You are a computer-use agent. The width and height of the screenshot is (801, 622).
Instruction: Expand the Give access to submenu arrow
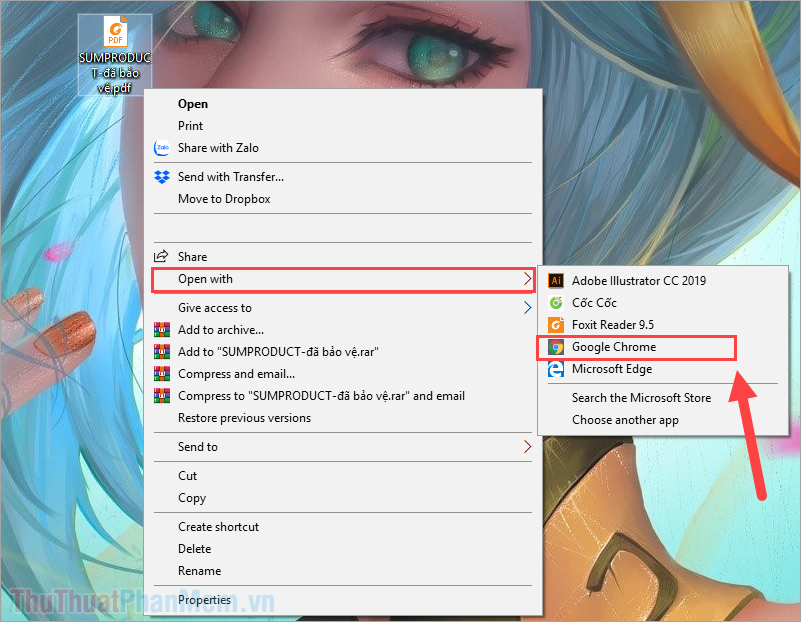point(527,307)
